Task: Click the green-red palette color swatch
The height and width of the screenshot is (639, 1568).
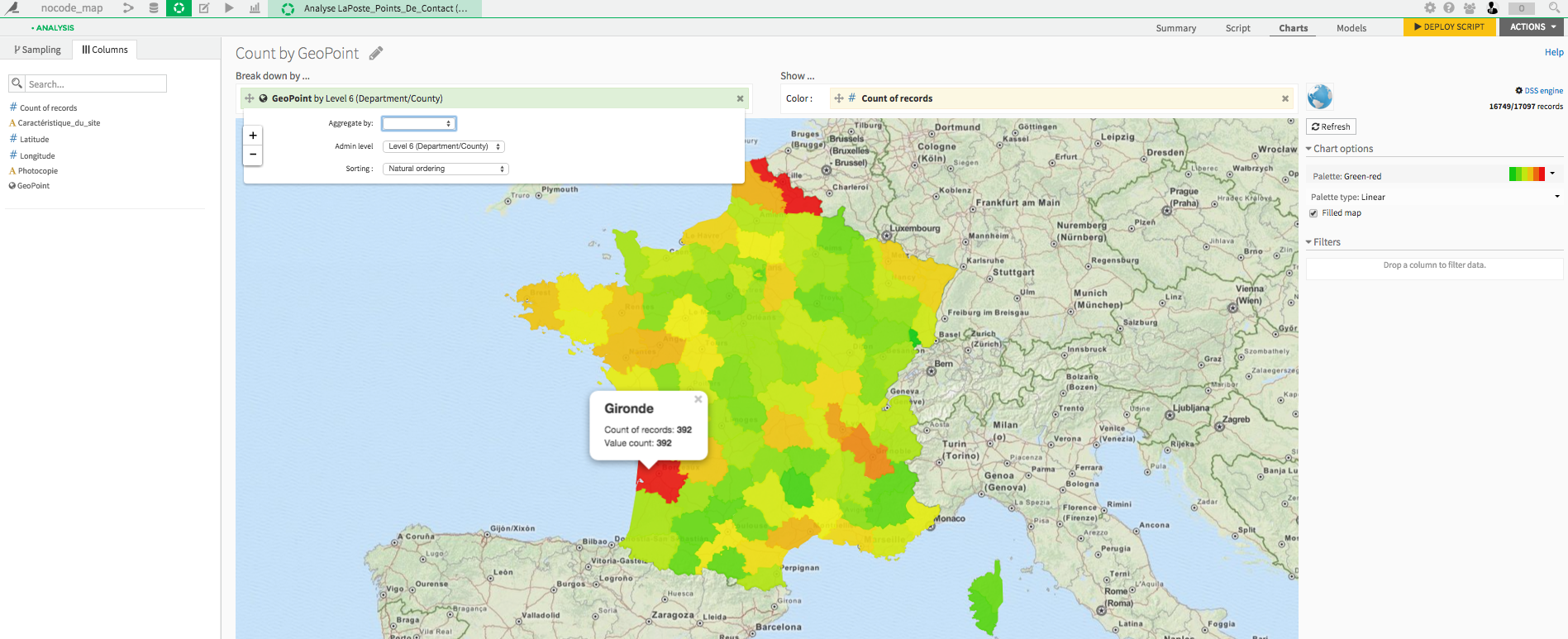Action: (1527, 174)
